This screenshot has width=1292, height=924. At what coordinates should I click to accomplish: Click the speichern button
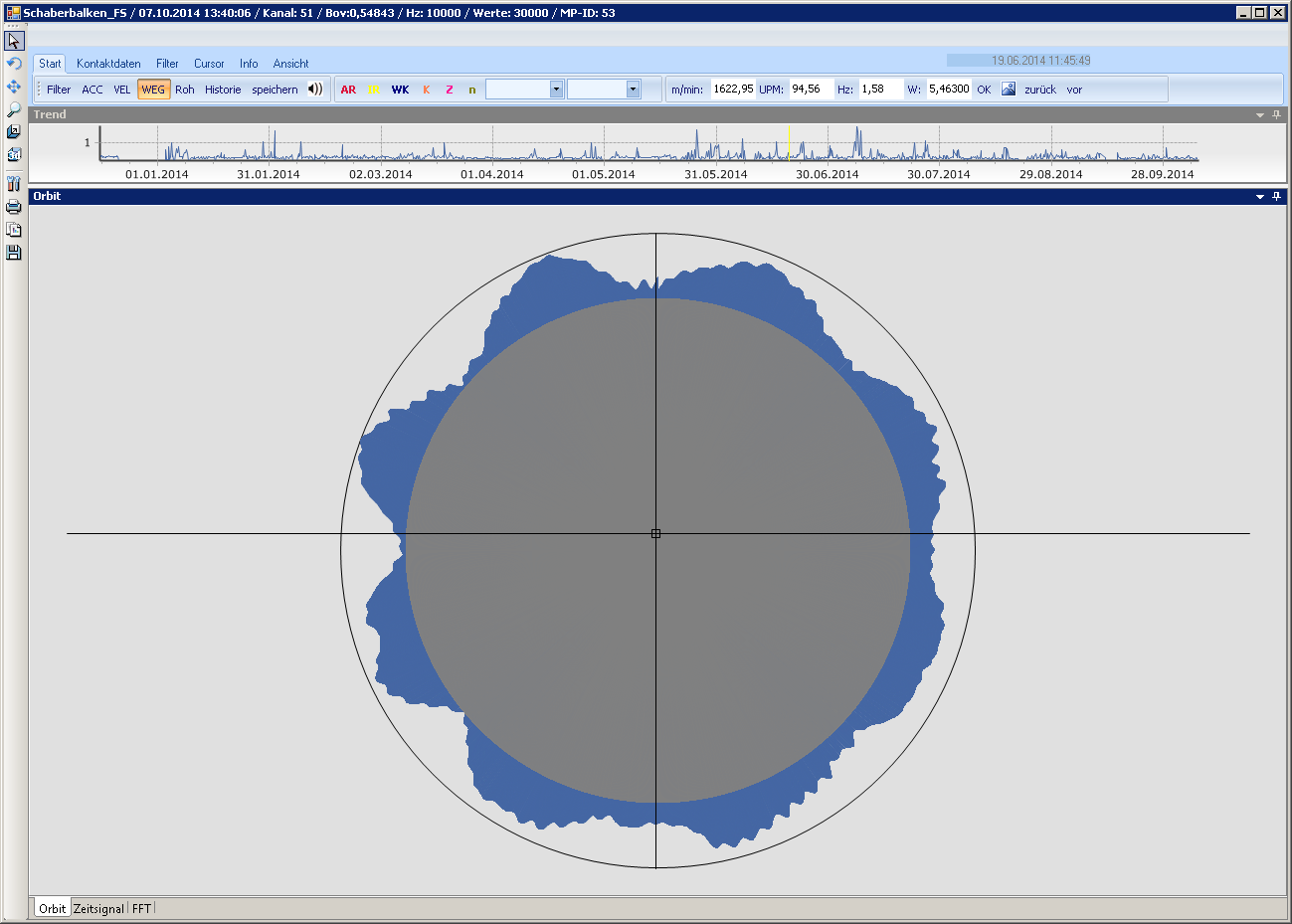click(275, 90)
